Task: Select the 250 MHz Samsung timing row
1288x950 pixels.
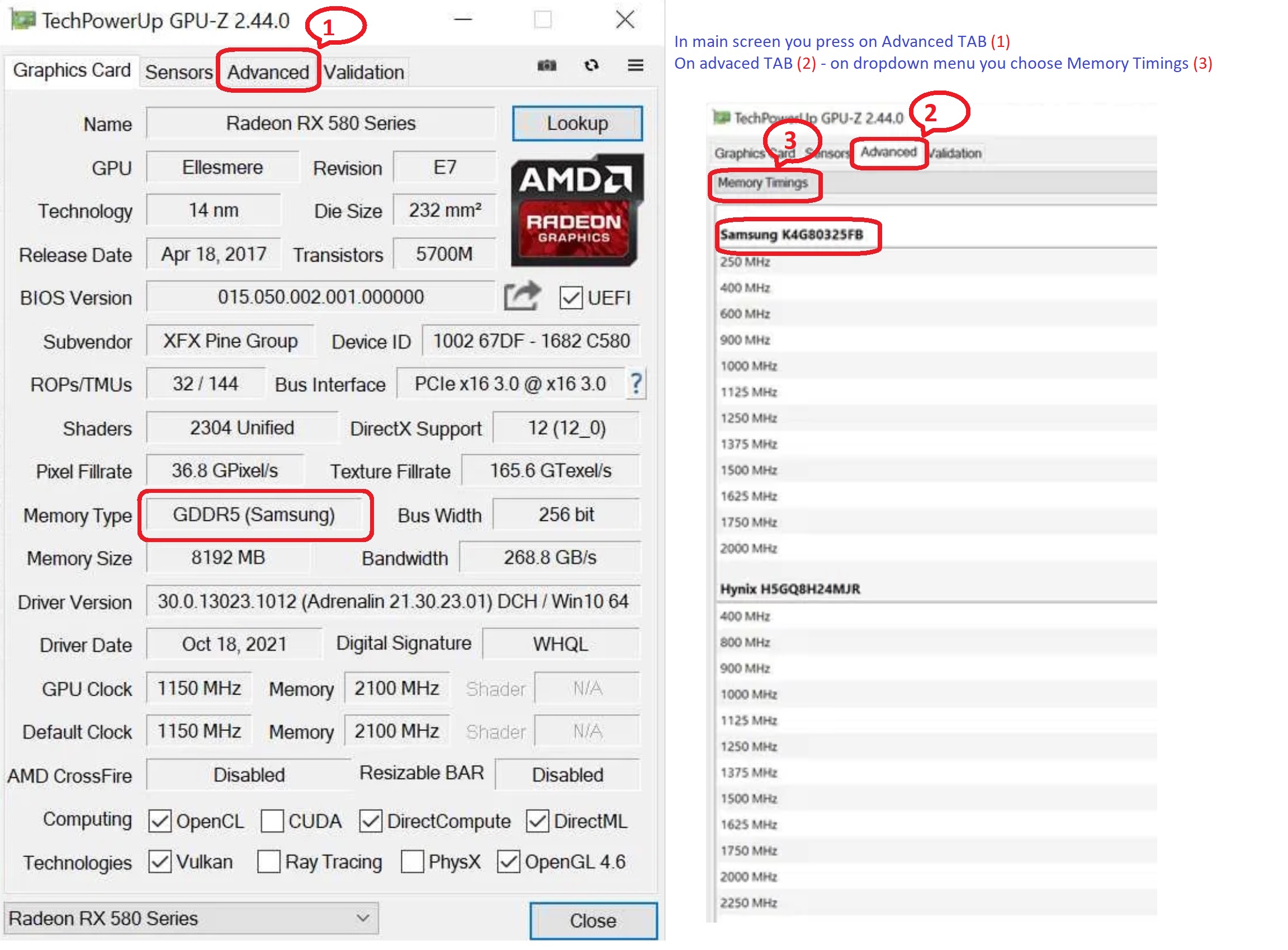Action: (x=937, y=262)
